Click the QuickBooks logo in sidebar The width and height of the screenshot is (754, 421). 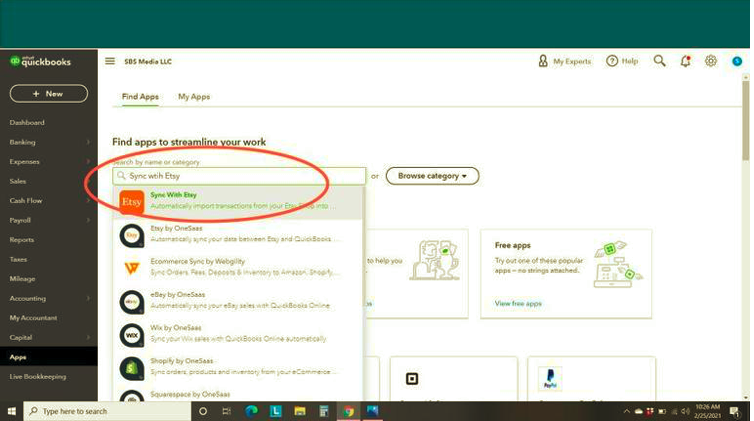40,62
